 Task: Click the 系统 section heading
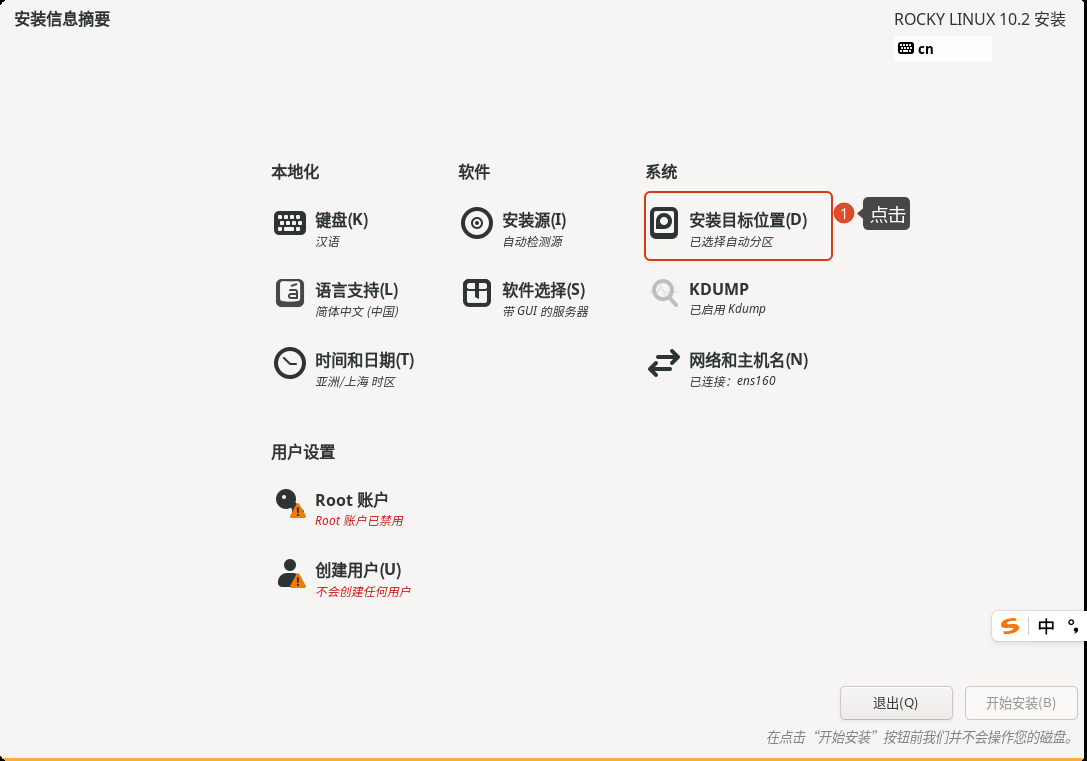point(661,172)
